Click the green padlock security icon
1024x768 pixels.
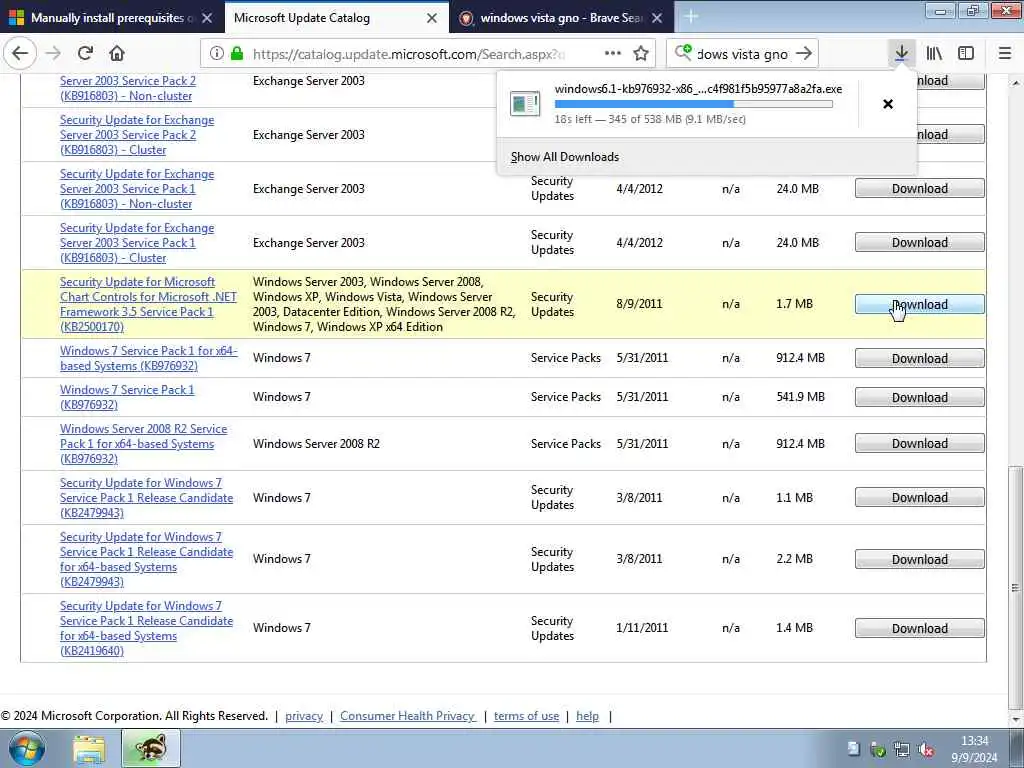pyautogui.click(x=237, y=54)
